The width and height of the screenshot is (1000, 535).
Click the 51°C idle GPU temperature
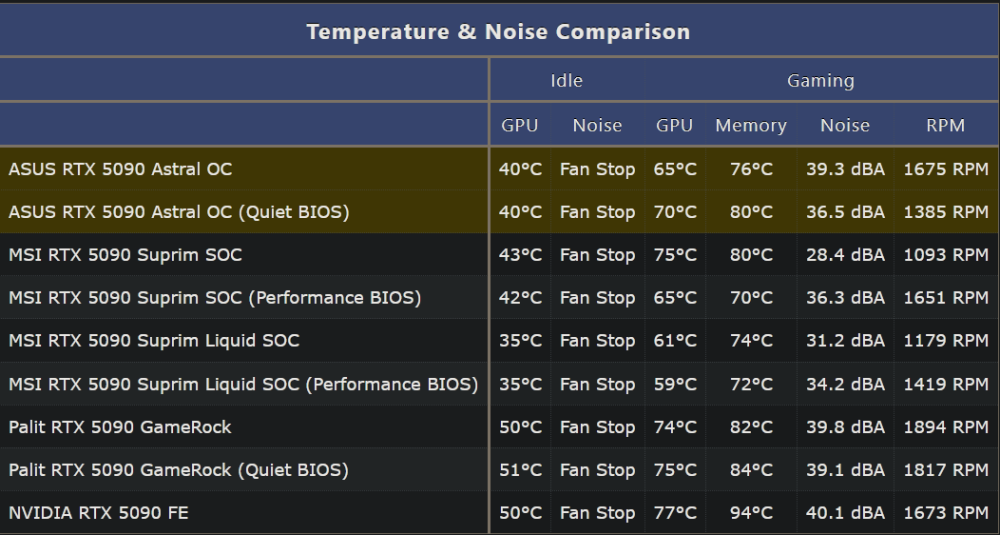(520, 470)
